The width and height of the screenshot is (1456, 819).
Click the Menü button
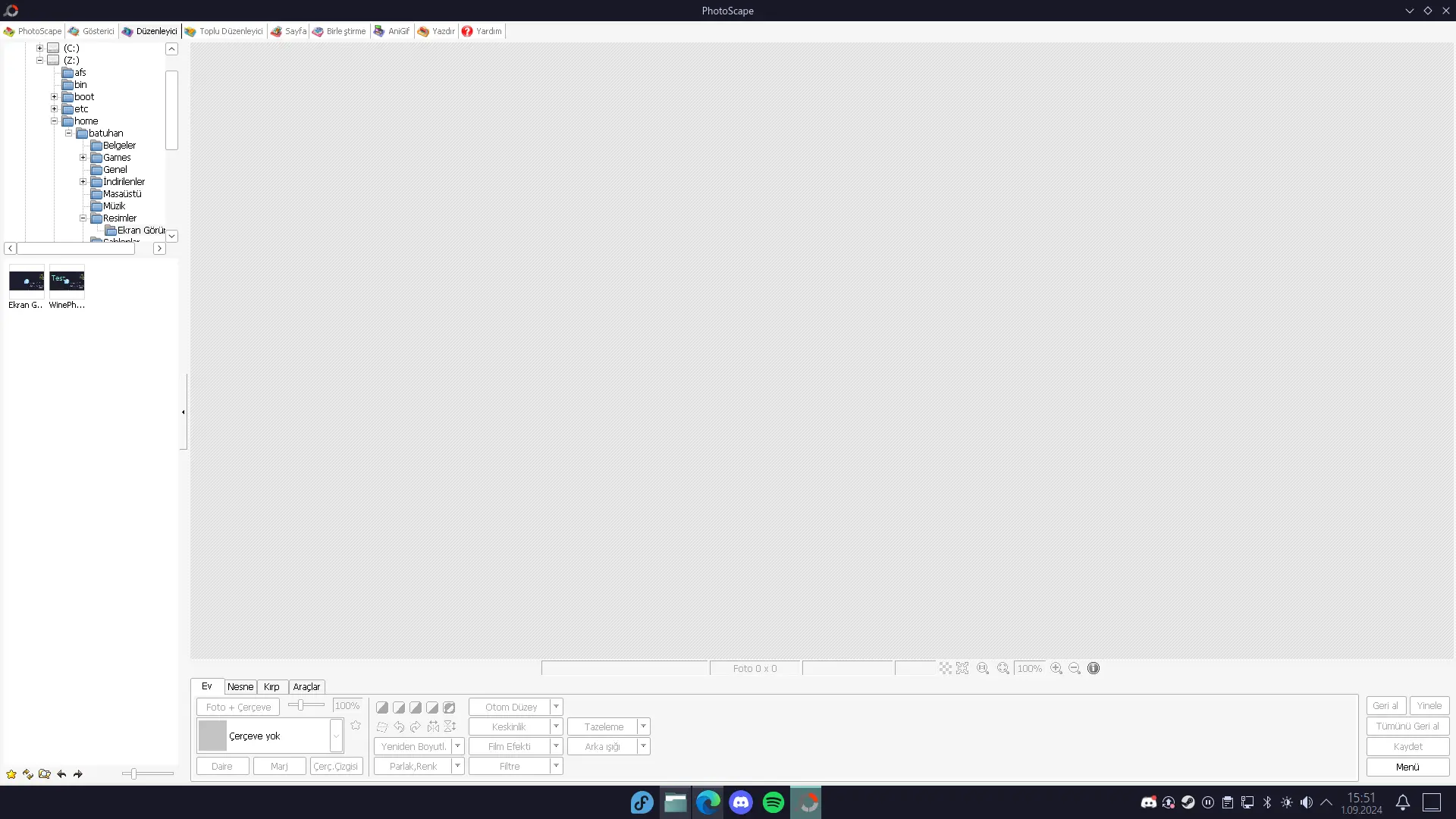coord(1407,767)
